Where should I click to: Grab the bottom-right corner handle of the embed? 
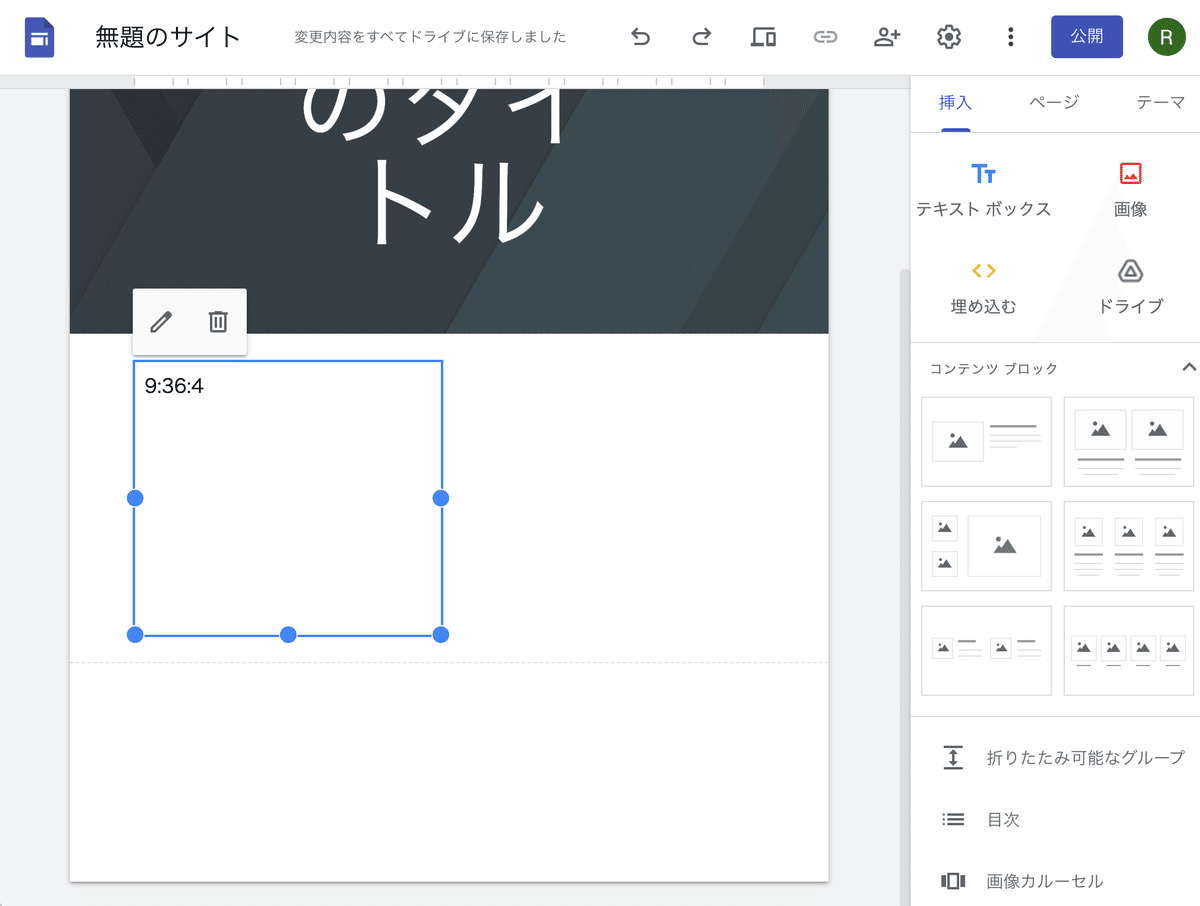click(x=440, y=634)
